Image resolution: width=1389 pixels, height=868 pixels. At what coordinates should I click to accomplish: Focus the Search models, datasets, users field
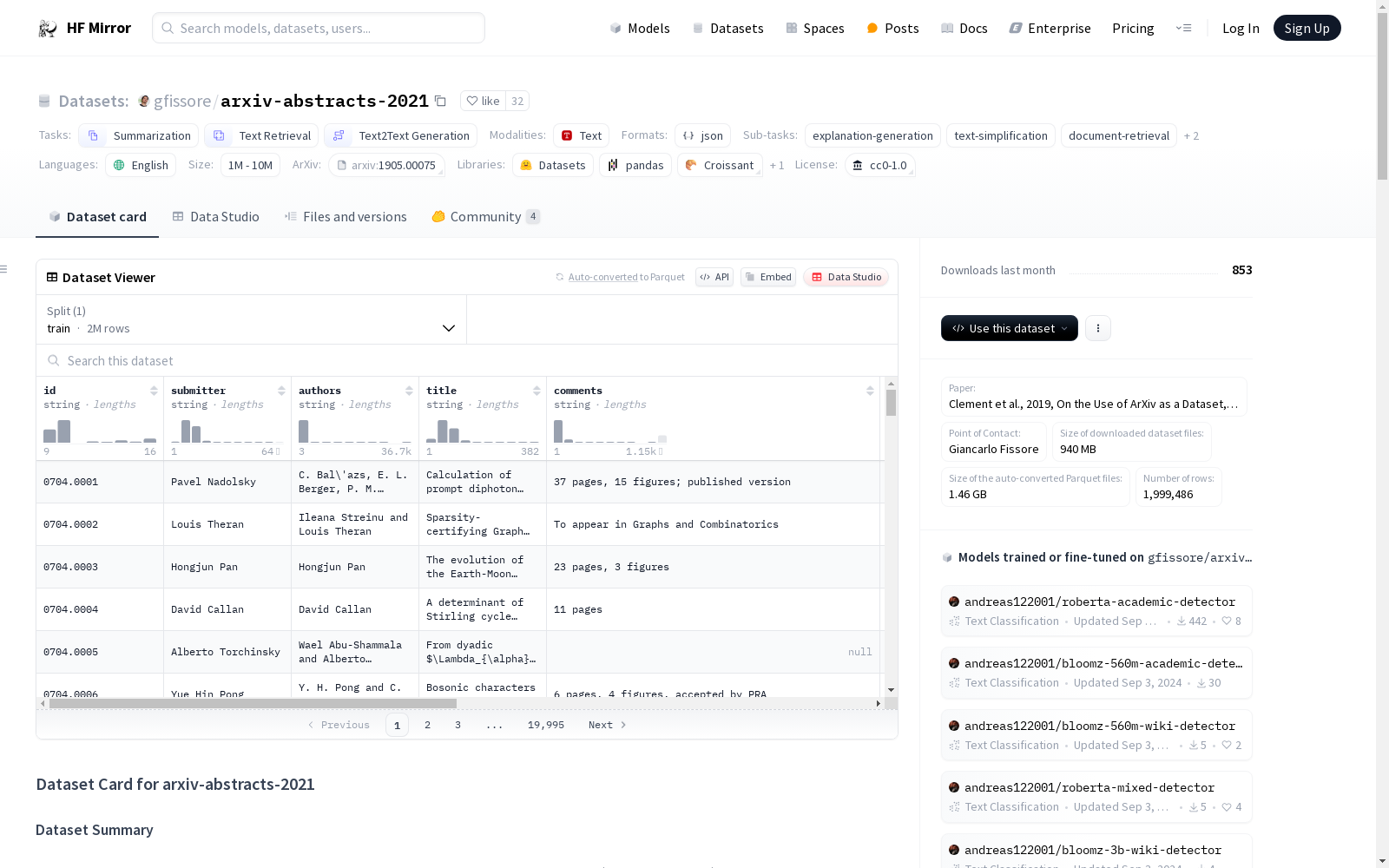(319, 28)
